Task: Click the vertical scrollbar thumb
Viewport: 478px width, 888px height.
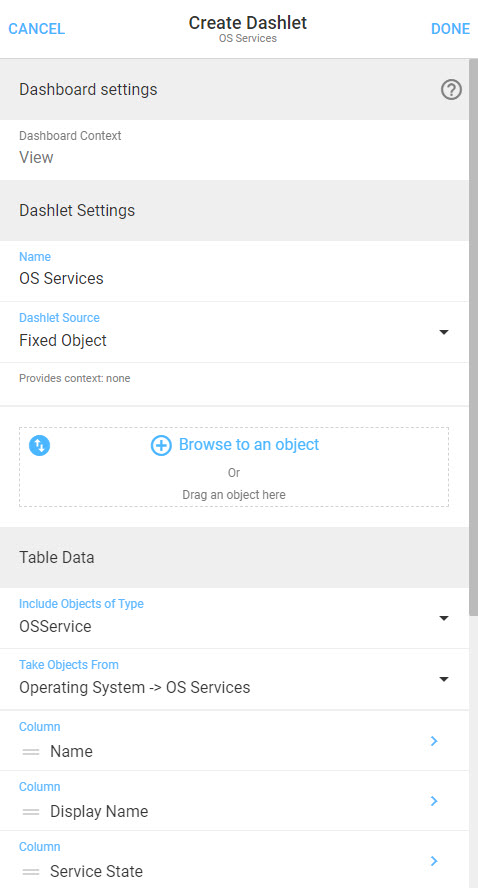Action: [x=473, y=337]
